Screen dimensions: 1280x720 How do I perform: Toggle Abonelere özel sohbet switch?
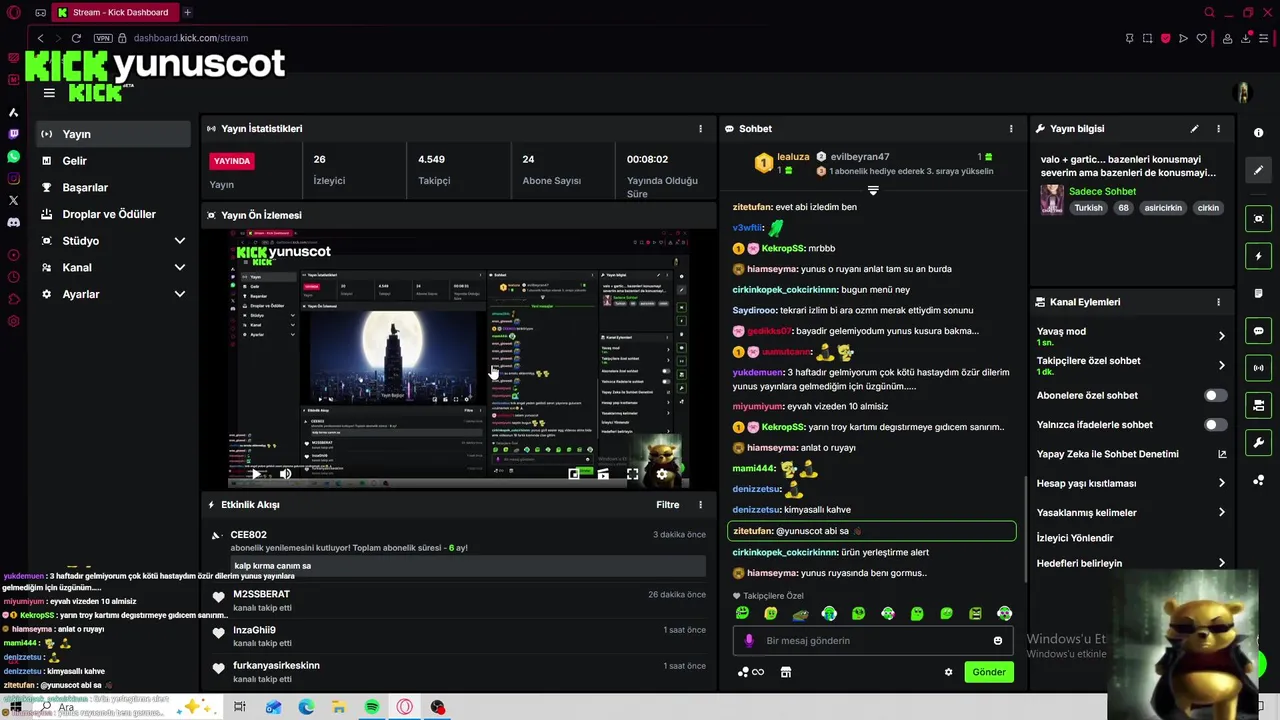(1215, 395)
